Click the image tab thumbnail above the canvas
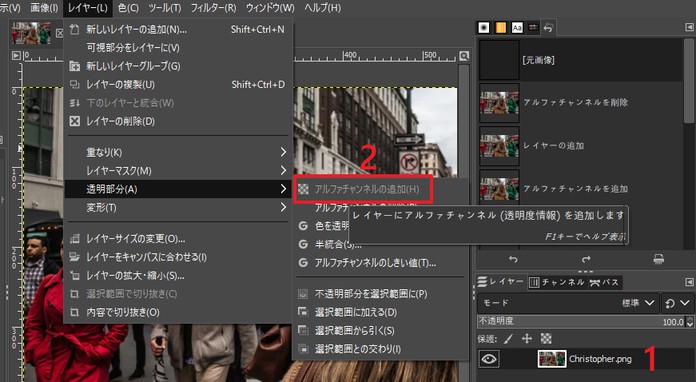 click(31, 33)
